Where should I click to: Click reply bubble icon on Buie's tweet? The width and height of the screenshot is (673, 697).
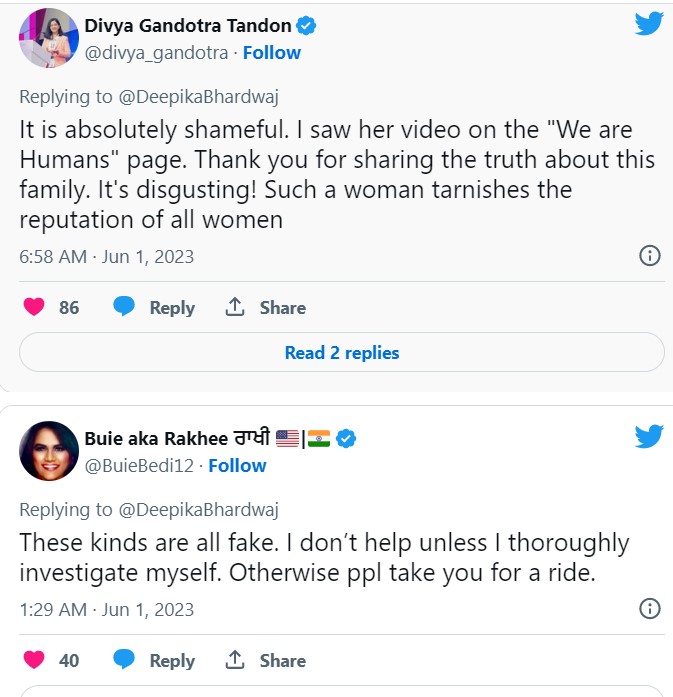point(124,660)
